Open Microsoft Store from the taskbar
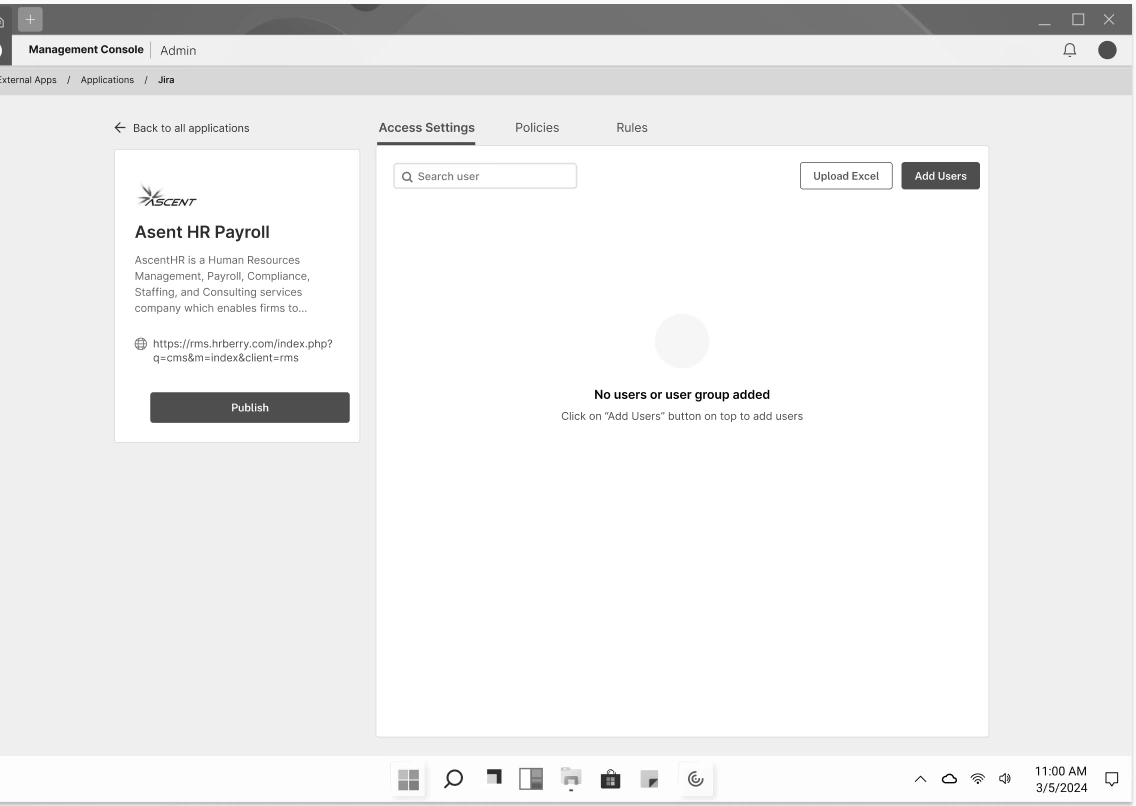This screenshot has width=1136, height=806. point(611,779)
